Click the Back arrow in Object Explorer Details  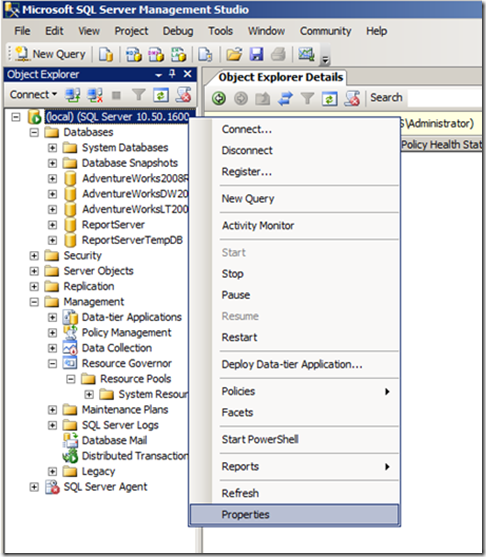click(x=218, y=98)
